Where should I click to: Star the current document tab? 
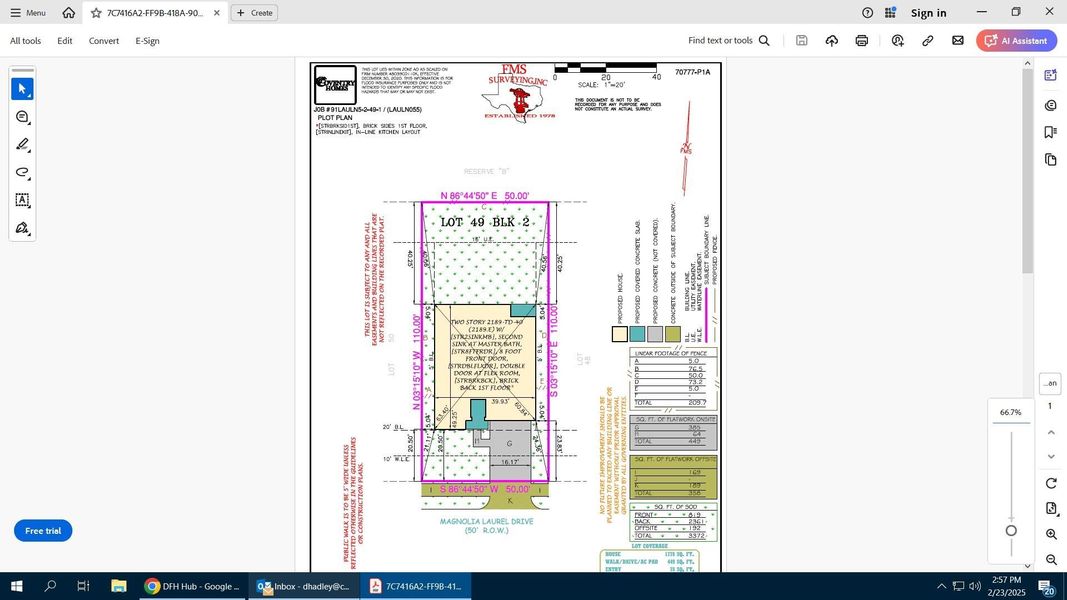click(96, 13)
